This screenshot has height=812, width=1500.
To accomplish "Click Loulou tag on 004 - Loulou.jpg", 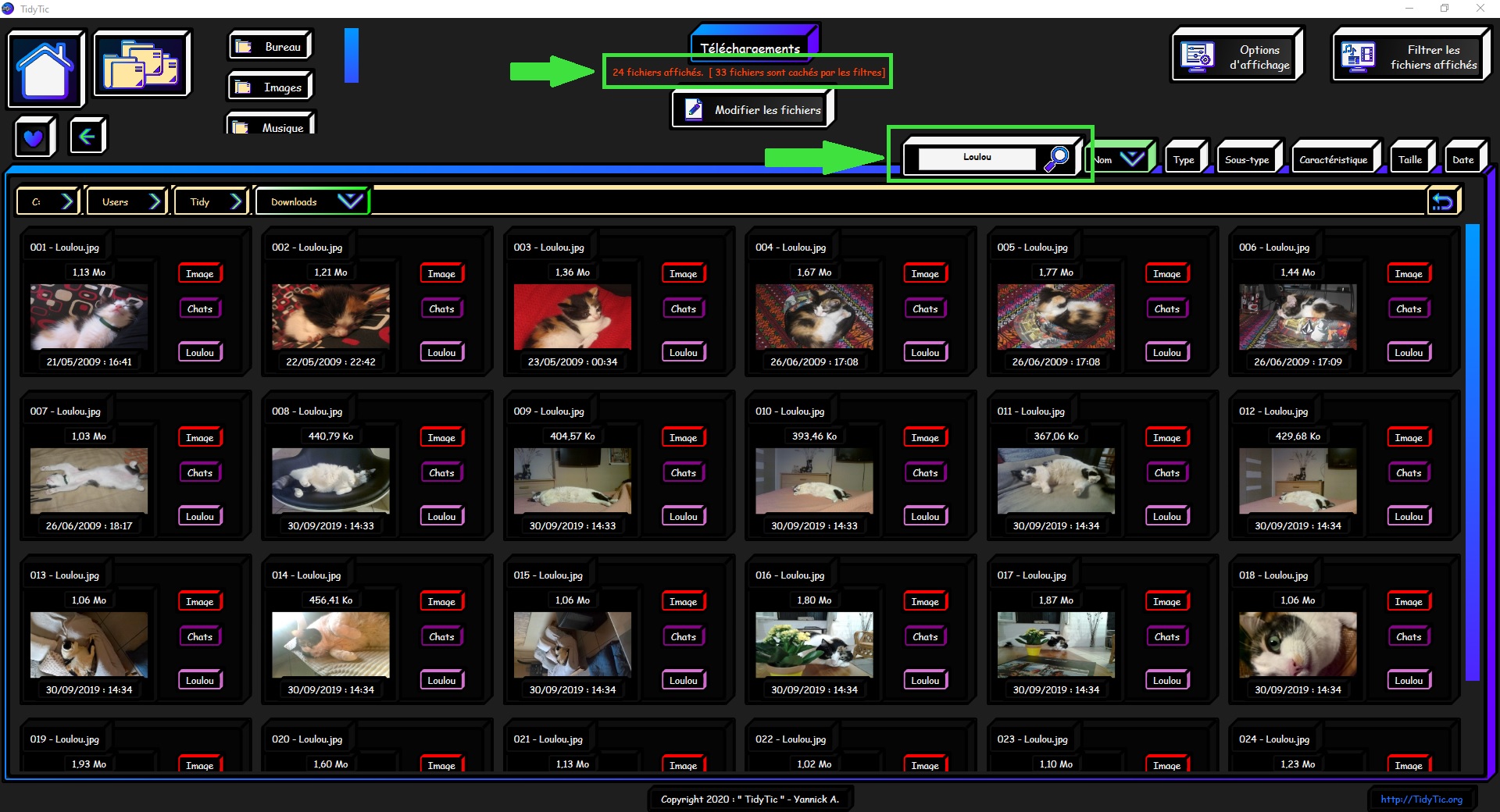I will pos(925,353).
